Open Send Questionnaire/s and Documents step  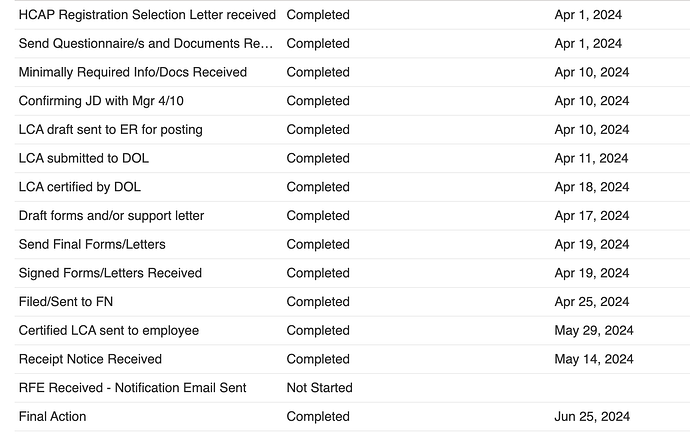[x=146, y=43]
